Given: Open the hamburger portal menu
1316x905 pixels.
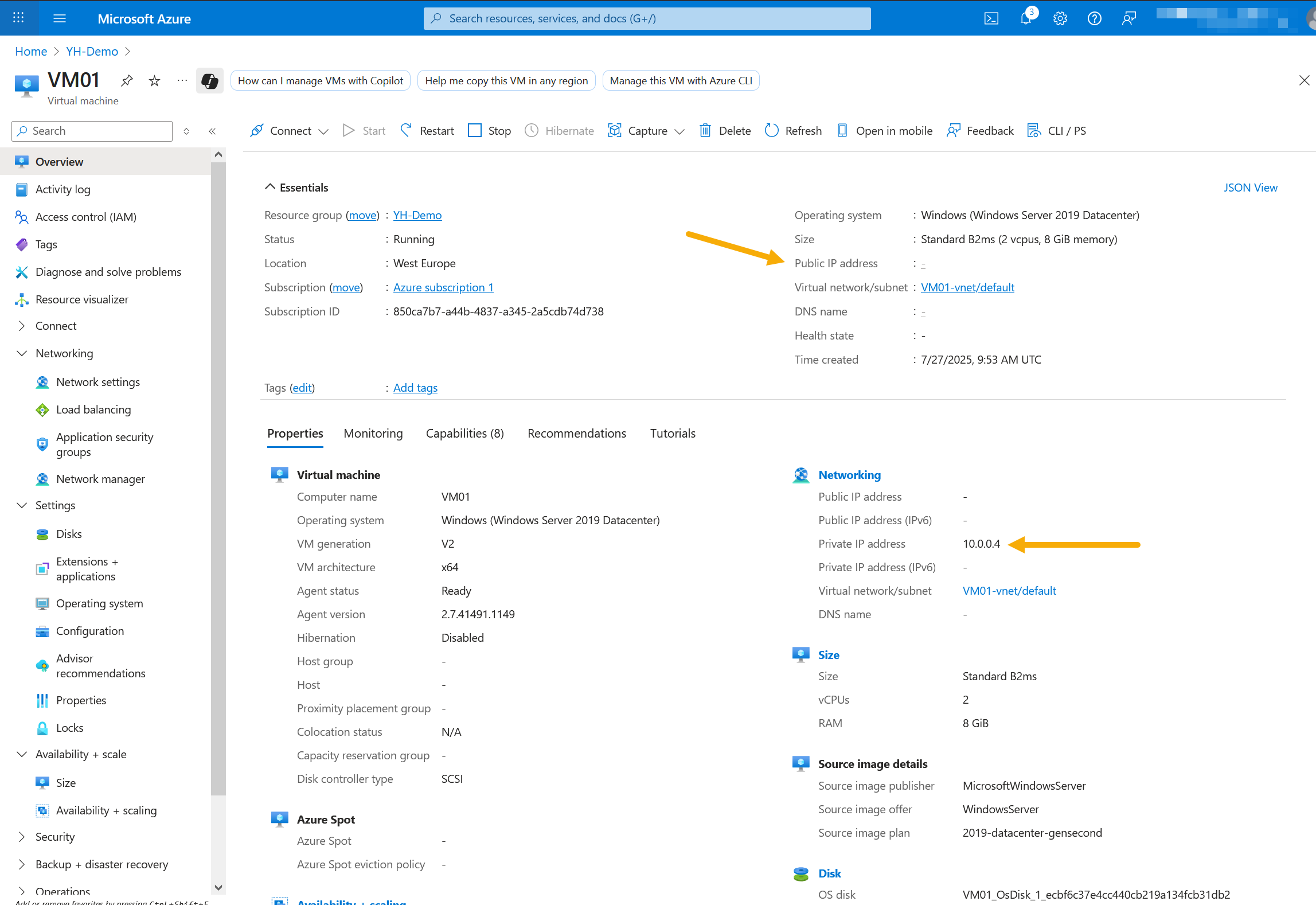Looking at the screenshot, I should click(x=60, y=18).
